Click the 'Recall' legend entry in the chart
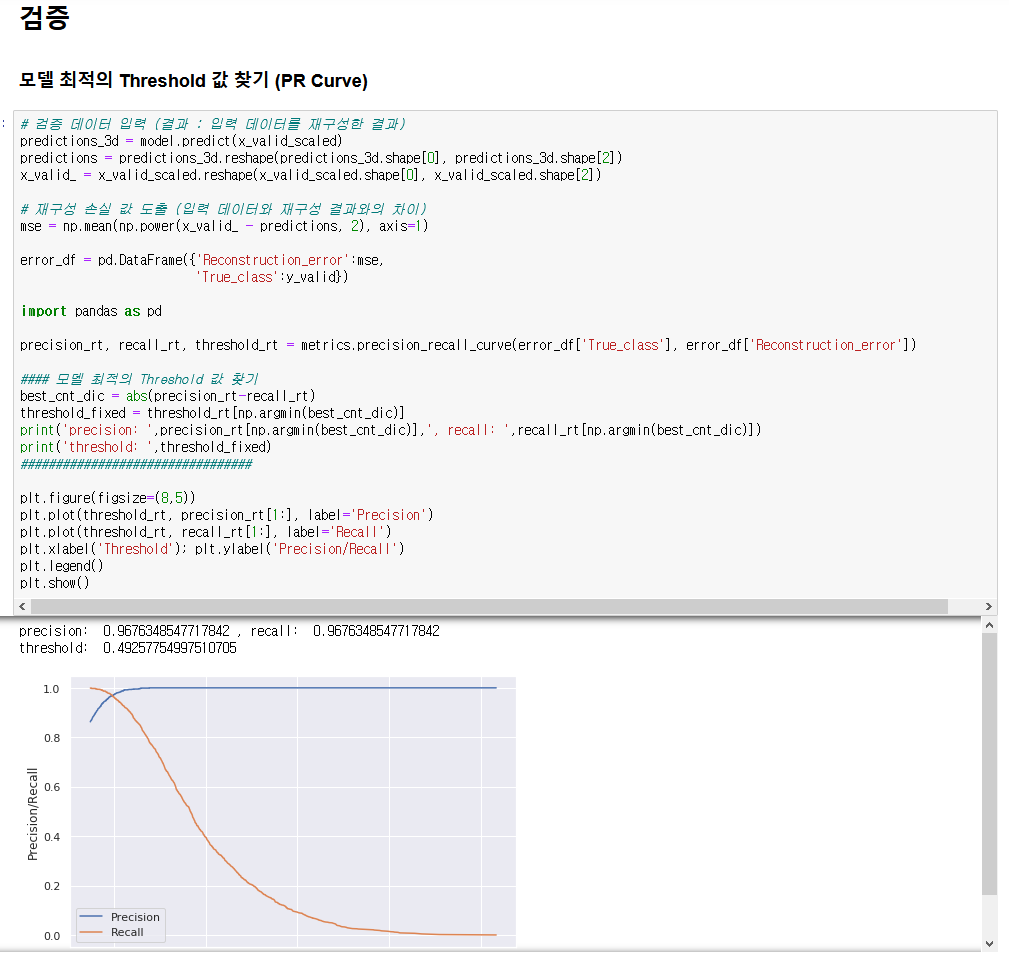1009x959 pixels. click(111, 932)
